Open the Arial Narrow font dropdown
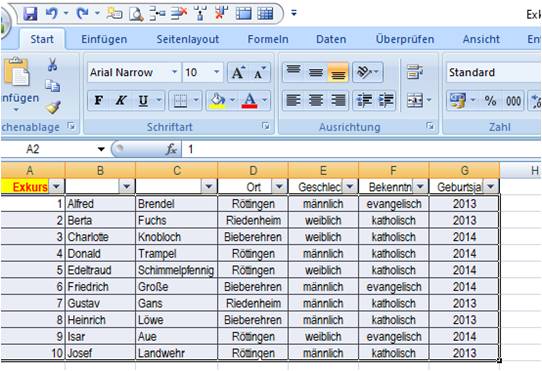 click(x=175, y=72)
